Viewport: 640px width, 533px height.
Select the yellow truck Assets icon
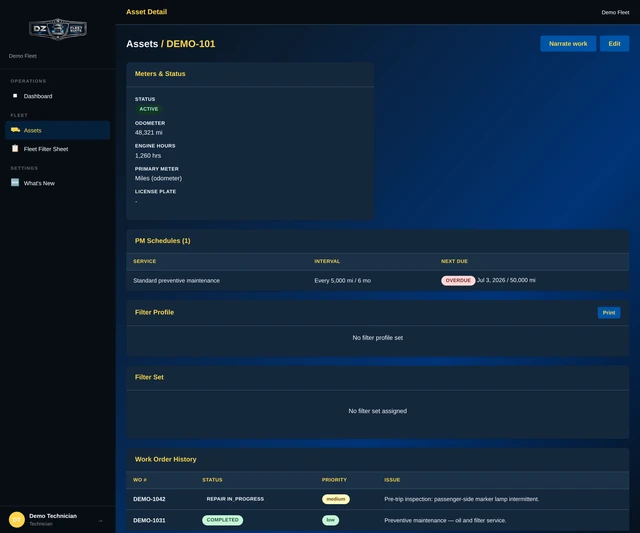(16, 130)
